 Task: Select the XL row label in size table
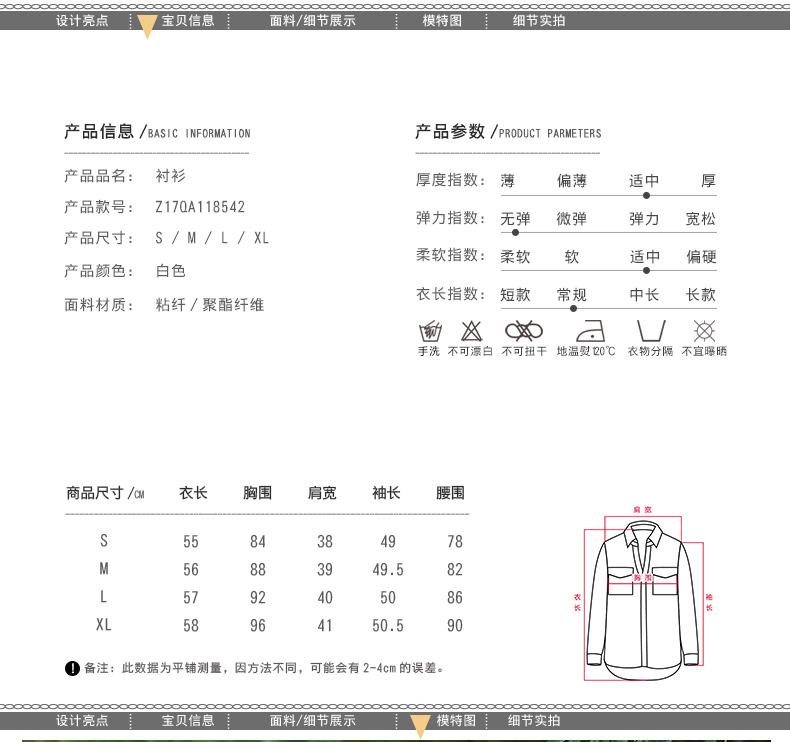104,625
